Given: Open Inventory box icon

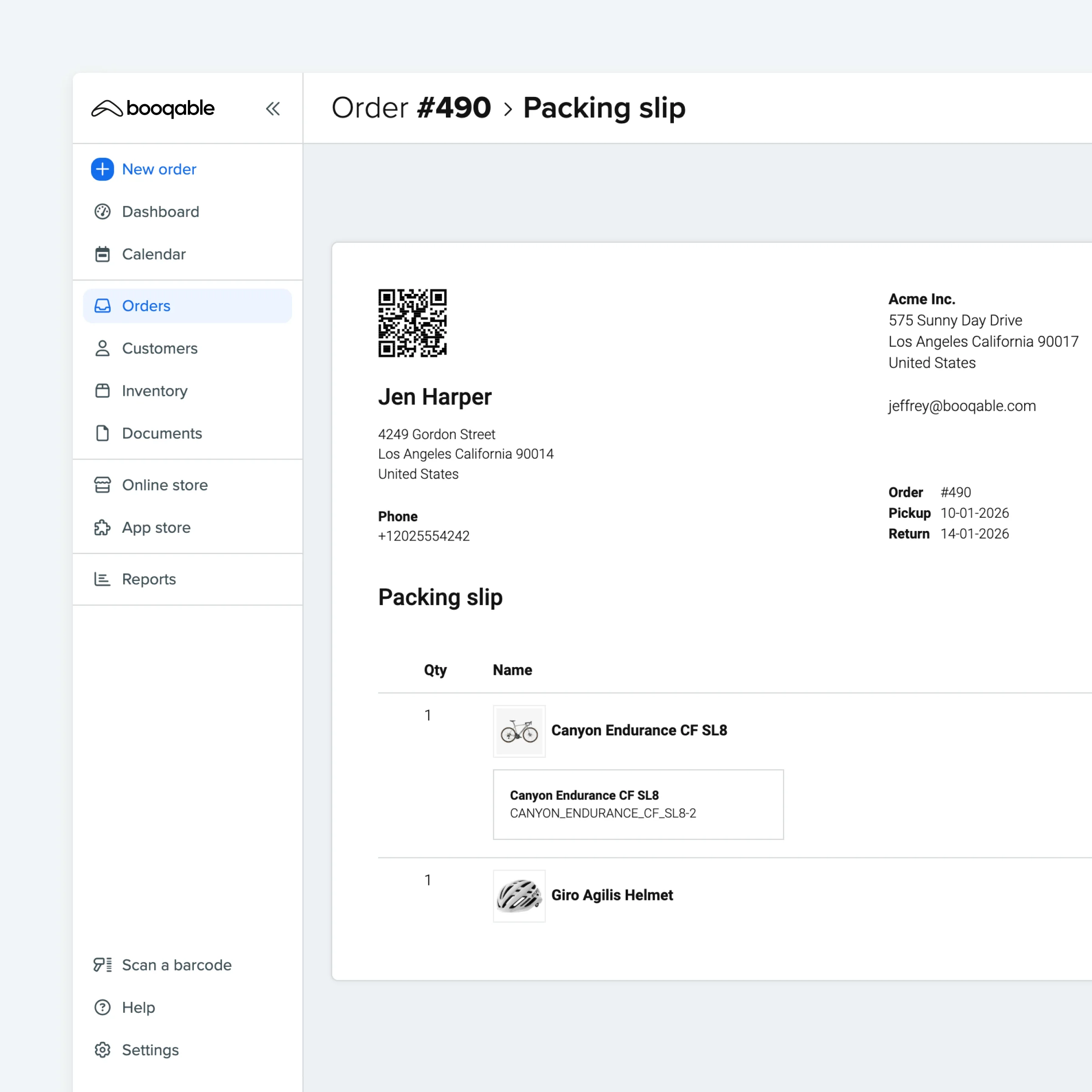Looking at the screenshot, I should click(102, 390).
